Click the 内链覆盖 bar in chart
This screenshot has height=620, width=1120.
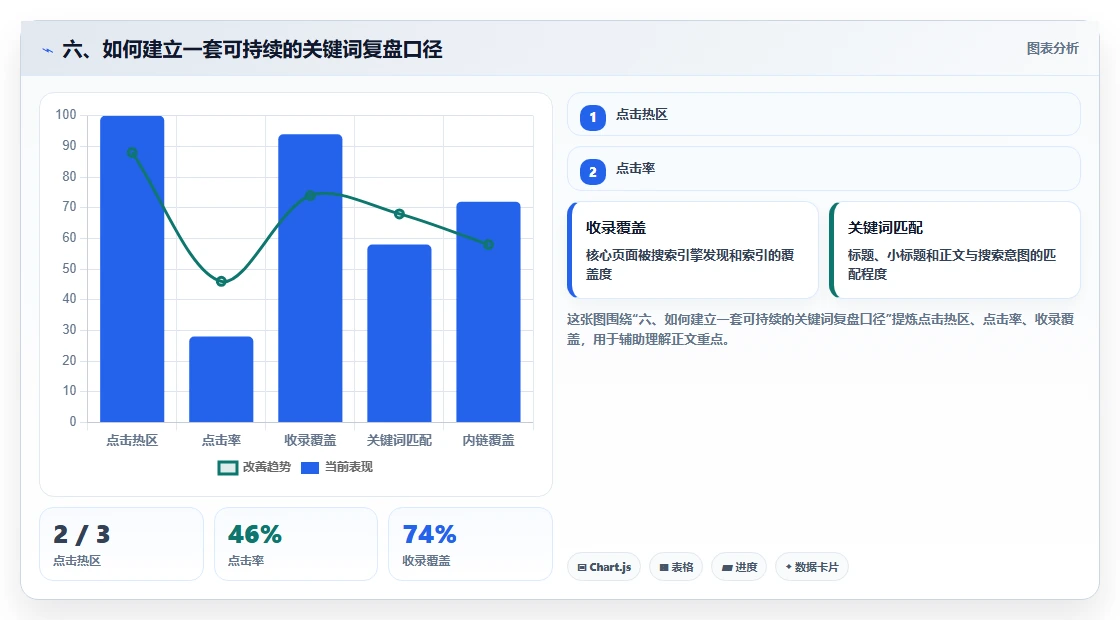489,312
